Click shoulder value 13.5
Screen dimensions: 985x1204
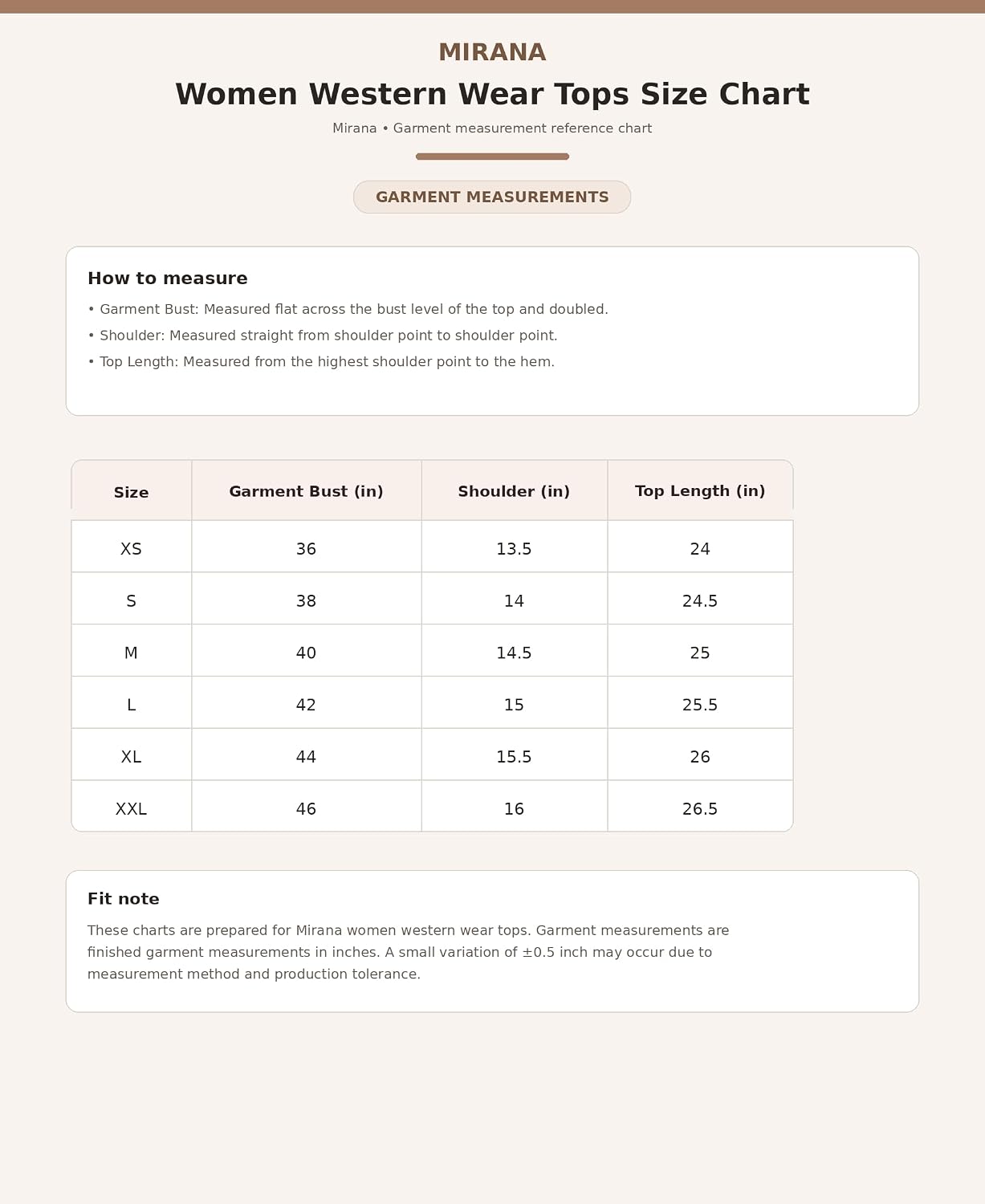(515, 549)
